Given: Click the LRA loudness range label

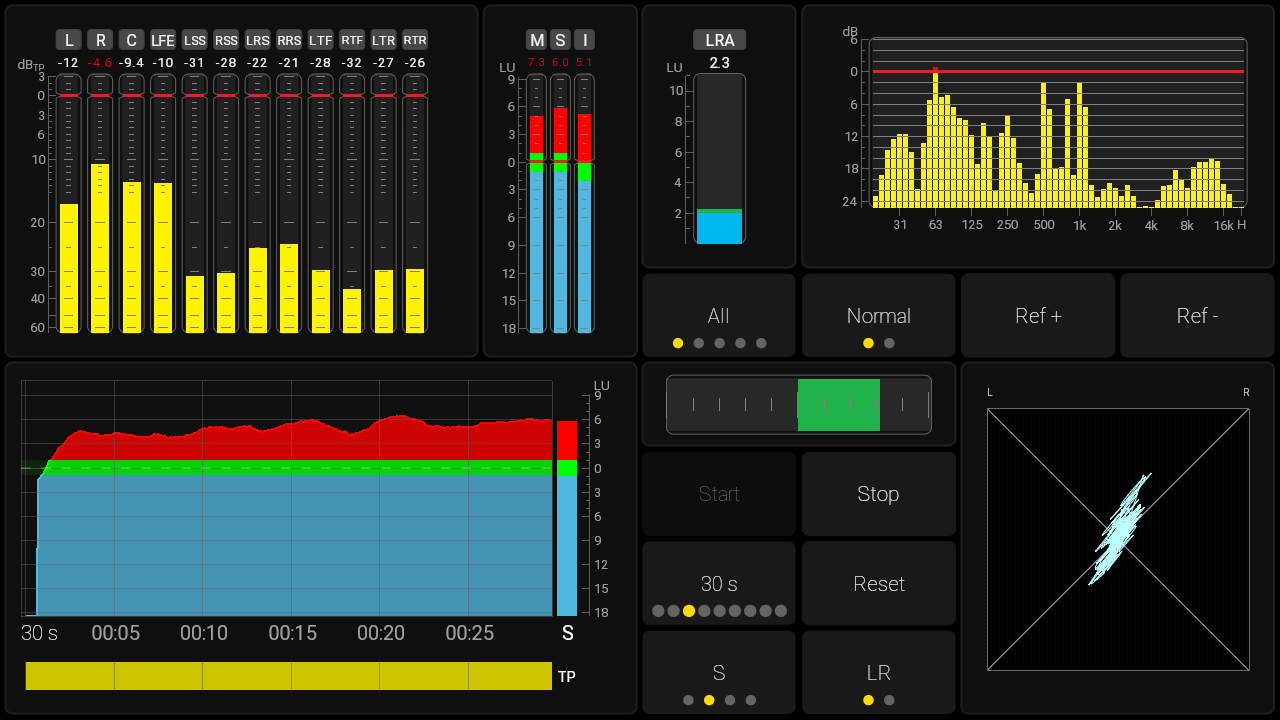Looking at the screenshot, I should point(719,40).
